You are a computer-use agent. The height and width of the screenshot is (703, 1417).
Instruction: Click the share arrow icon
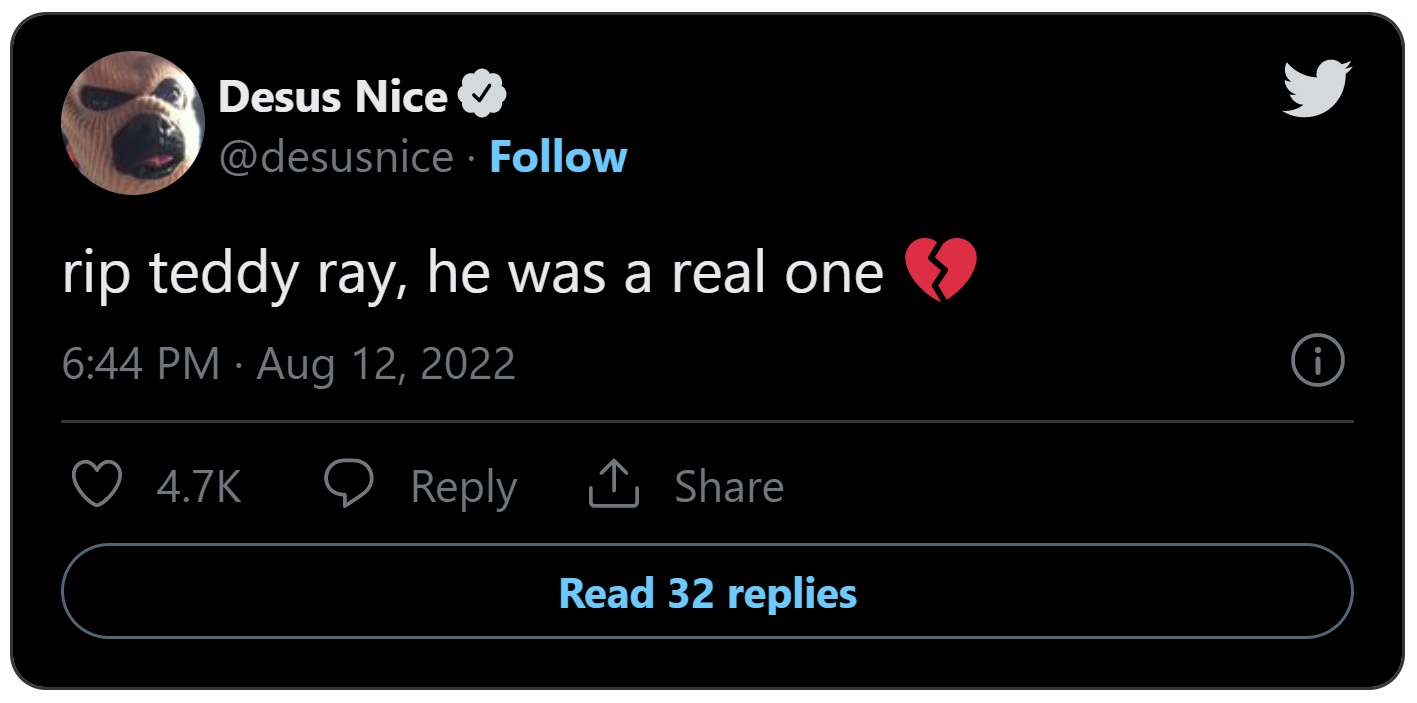click(x=613, y=486)
